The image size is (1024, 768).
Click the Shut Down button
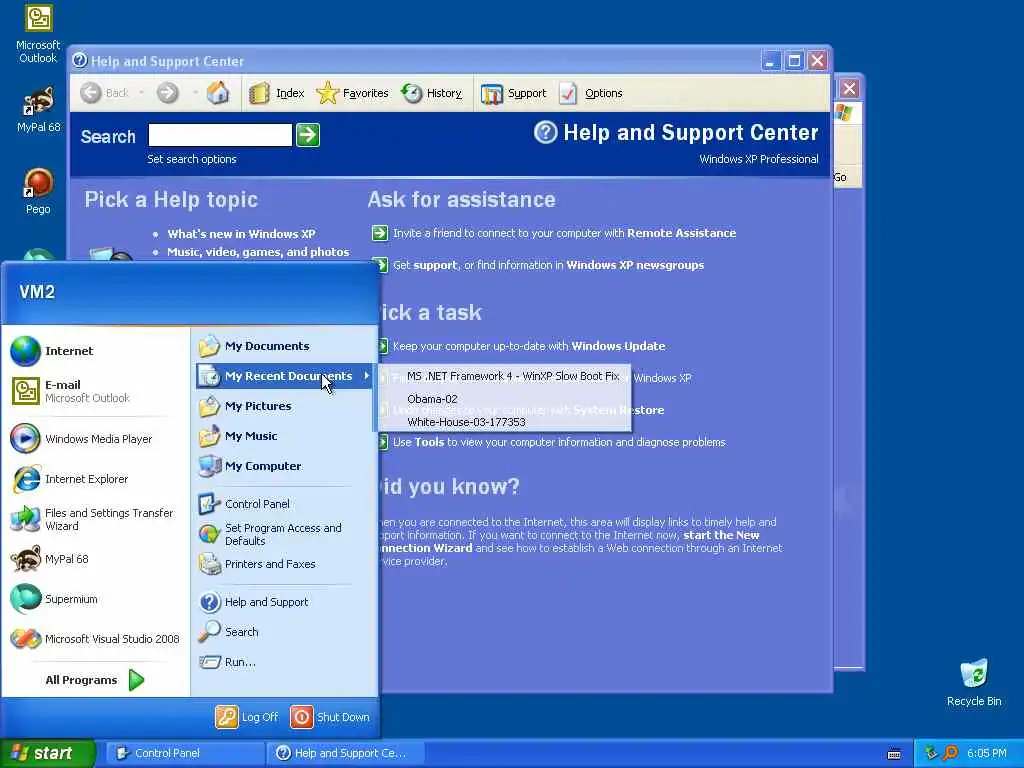pyautogui.click(x=330, y=717)
